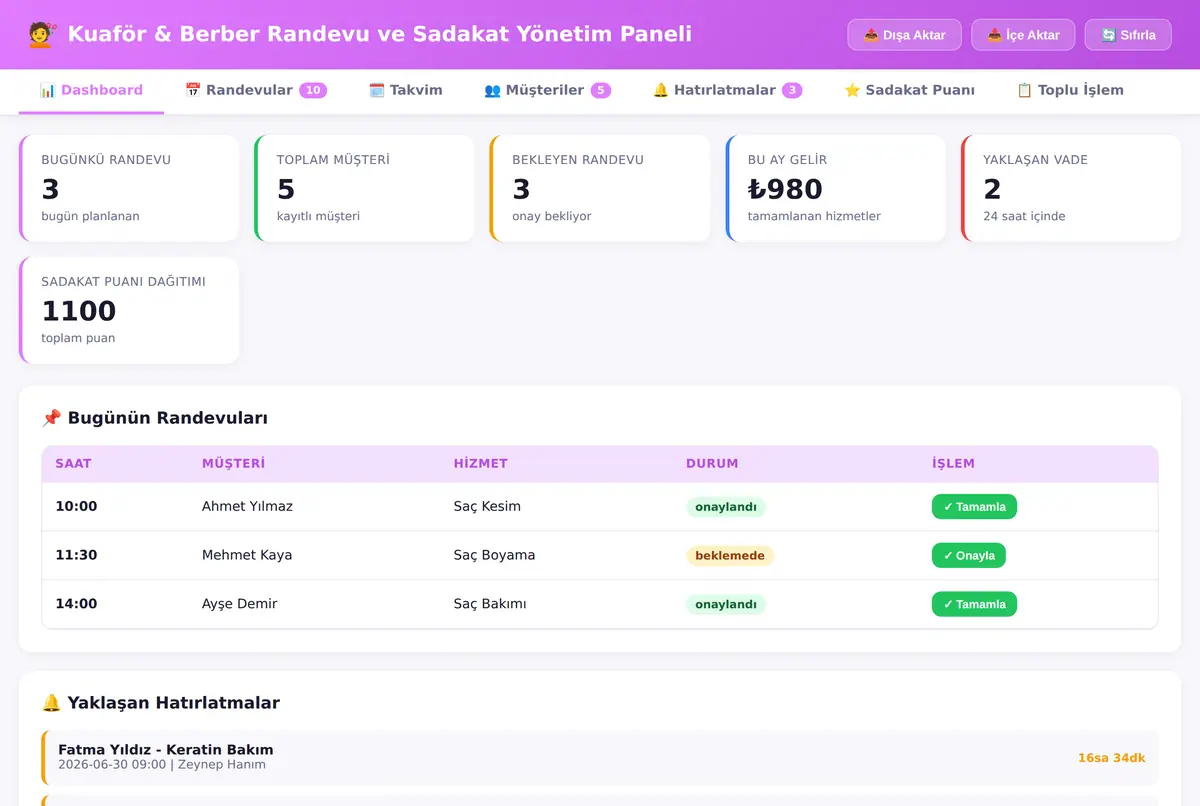Open the Takvim calendar tab

tap(406, 90)
